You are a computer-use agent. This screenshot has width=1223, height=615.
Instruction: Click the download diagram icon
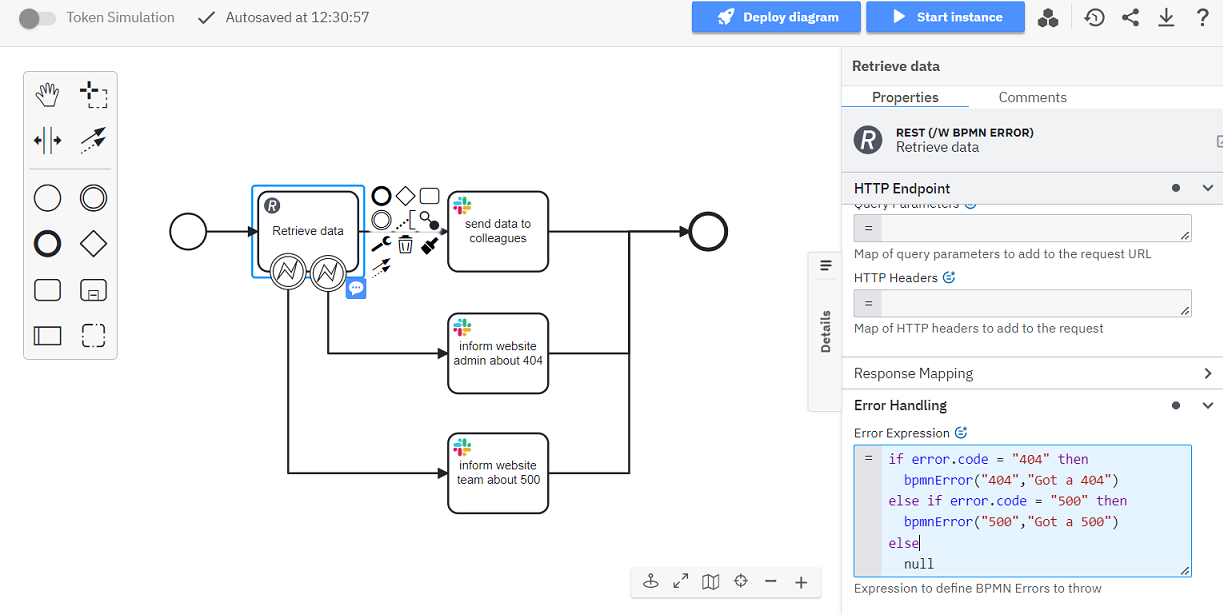click(x=1166, y=17)
